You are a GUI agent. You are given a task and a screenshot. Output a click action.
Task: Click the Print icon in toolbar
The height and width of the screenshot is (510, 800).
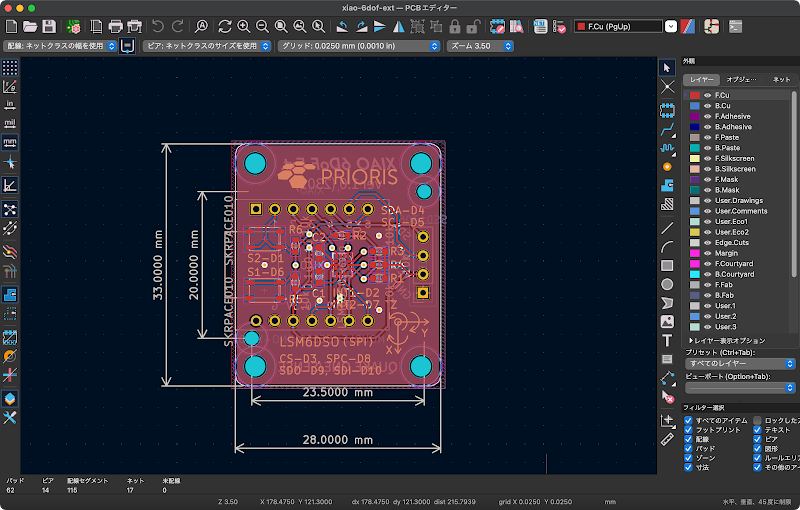pos(116,25)
